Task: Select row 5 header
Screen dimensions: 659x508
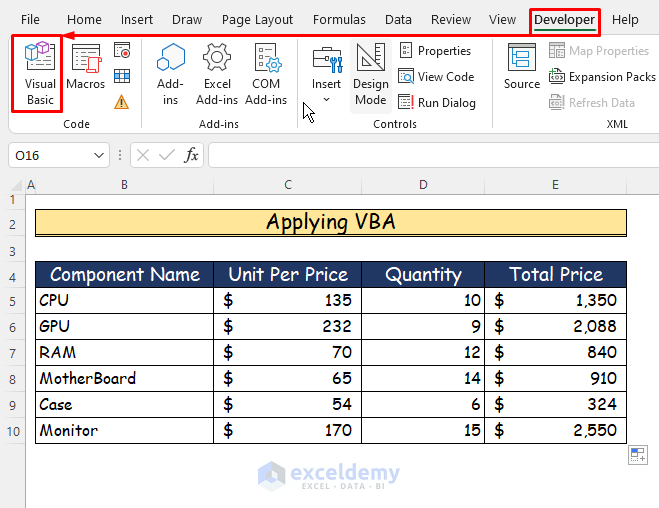Action: tap(13, 301)
